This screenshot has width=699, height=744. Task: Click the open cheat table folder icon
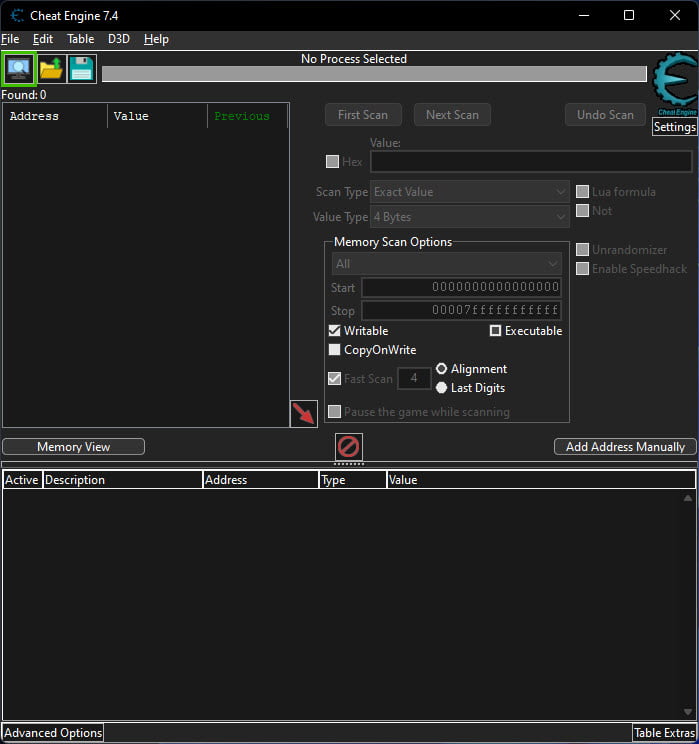[51, 69]
